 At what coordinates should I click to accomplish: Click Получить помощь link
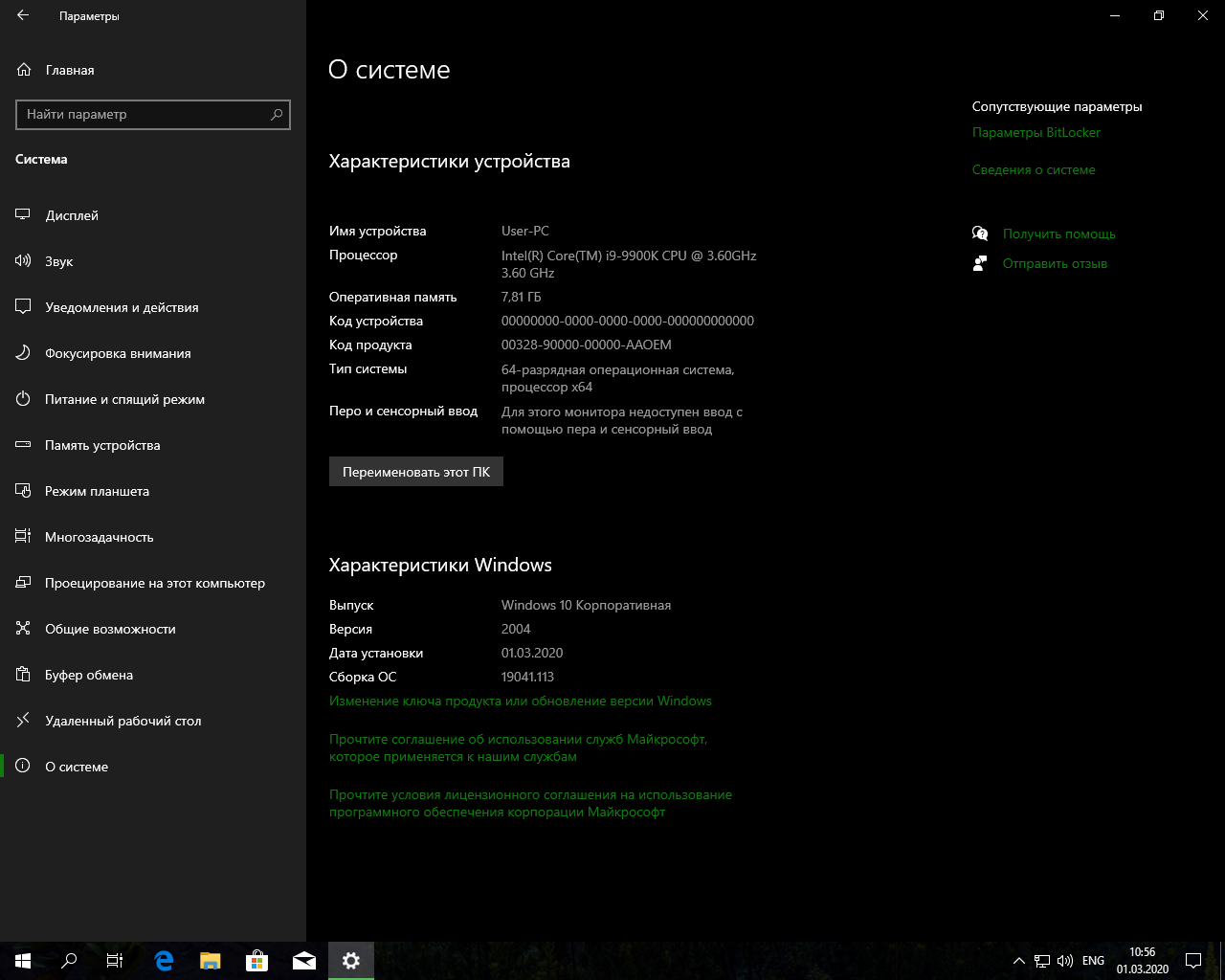click(x=1059, y=234)
